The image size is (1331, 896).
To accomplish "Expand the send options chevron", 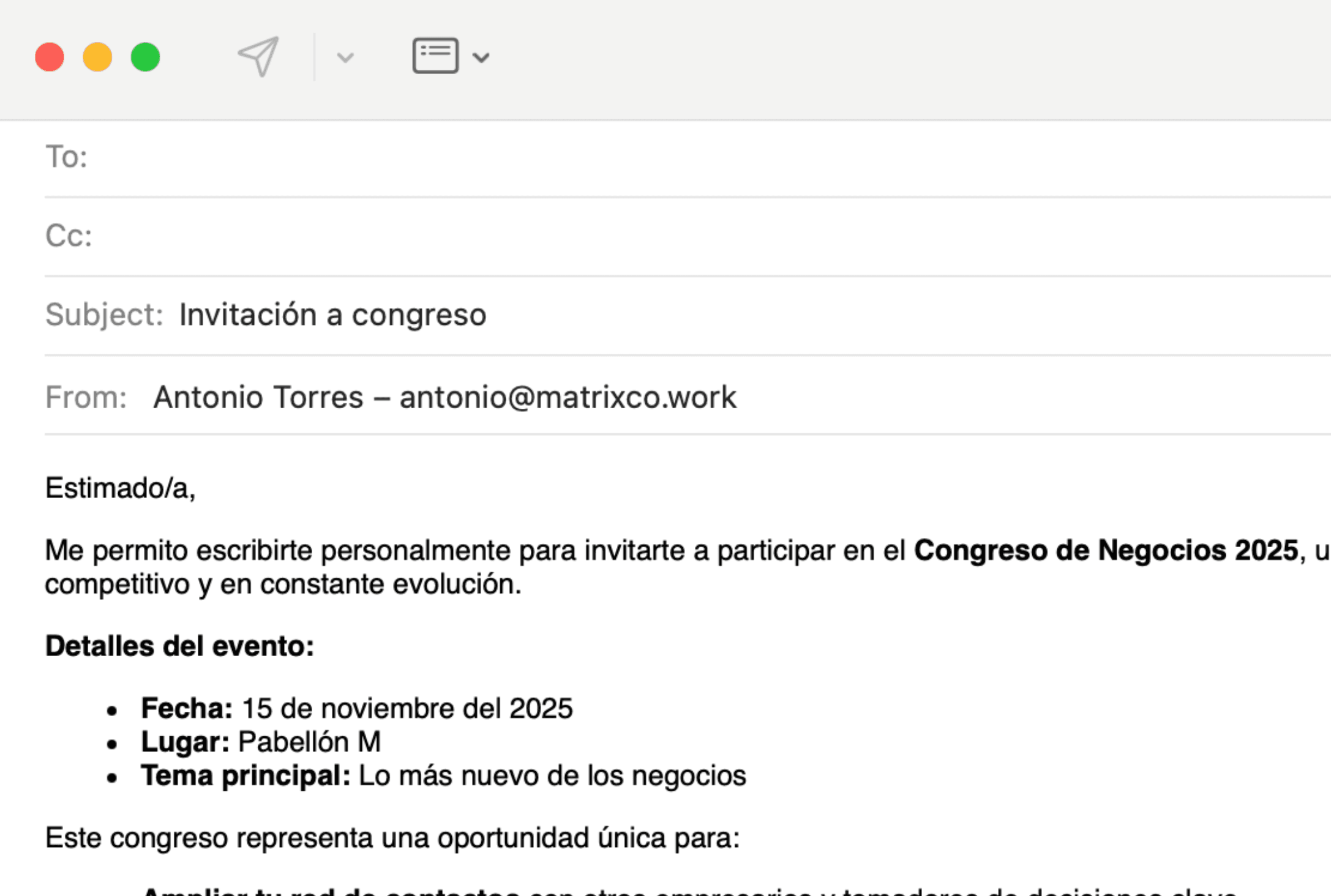I will click(345, 58).
